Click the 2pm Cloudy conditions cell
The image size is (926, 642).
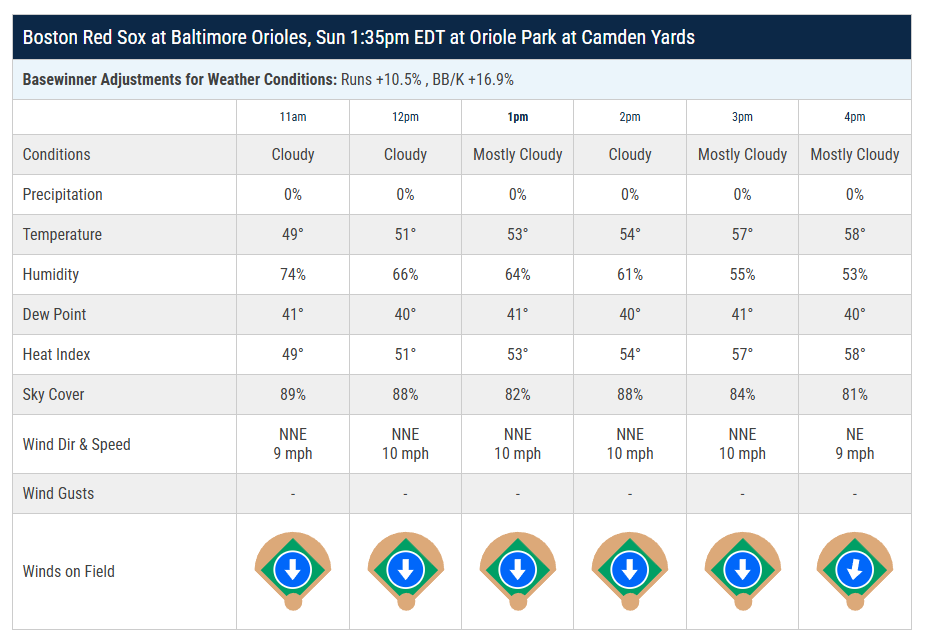(630, 154)
